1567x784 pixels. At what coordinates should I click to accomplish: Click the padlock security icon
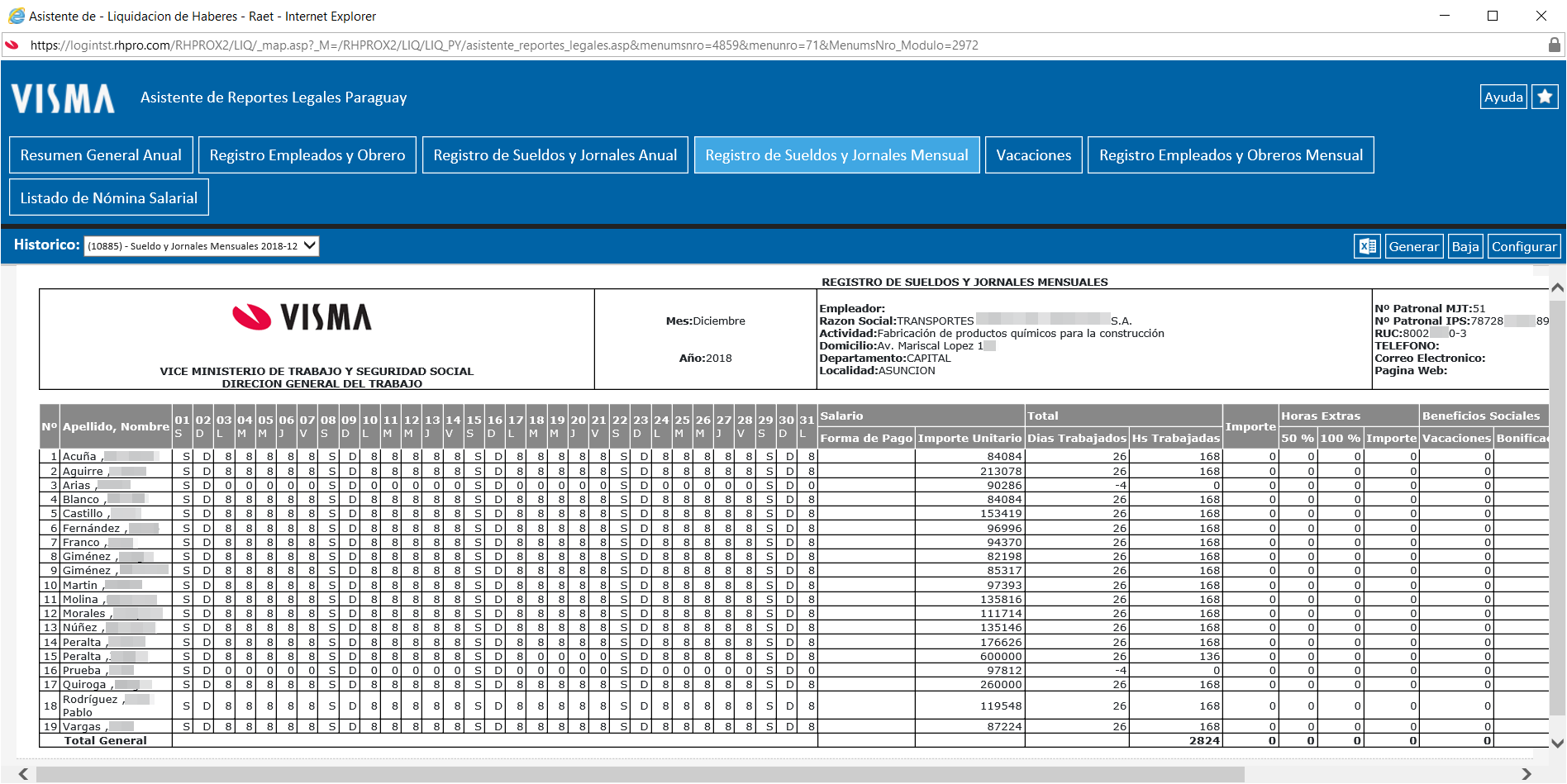[1555, 45]
